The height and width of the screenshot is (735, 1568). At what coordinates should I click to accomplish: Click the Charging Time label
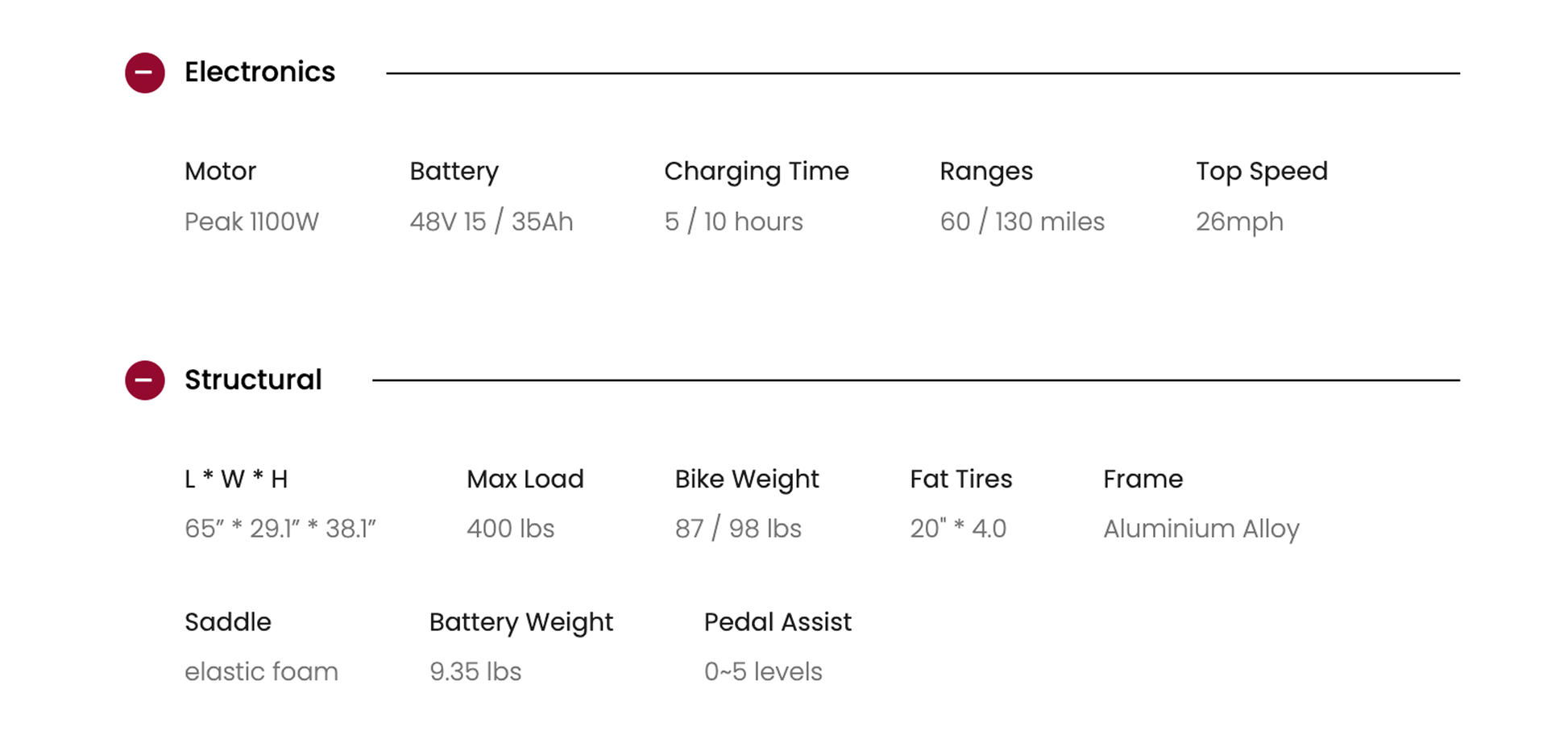[x=756, y=171]
